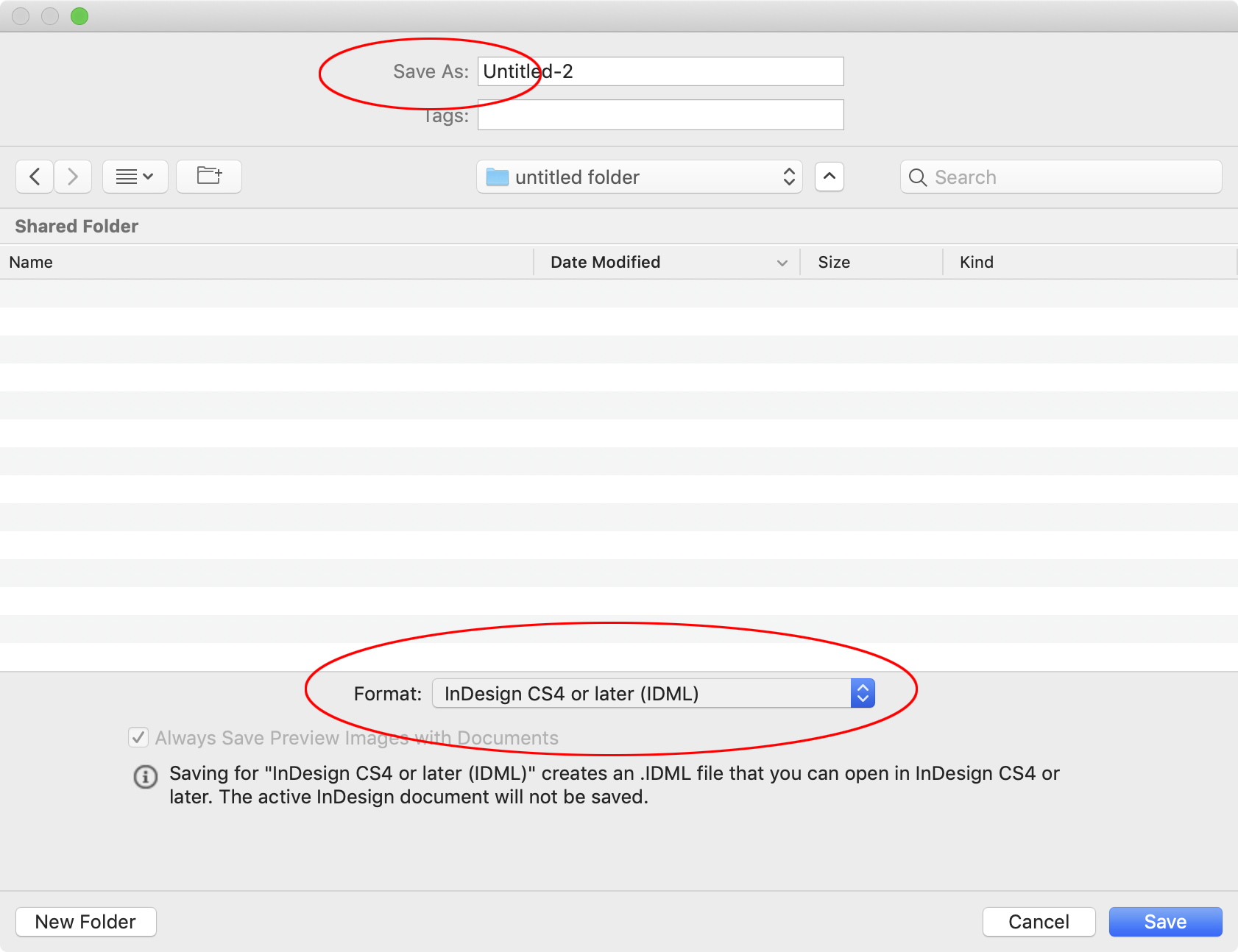Click the Format stepper arrows
This screenshot has width=1238, height=952.
point(861,692)
